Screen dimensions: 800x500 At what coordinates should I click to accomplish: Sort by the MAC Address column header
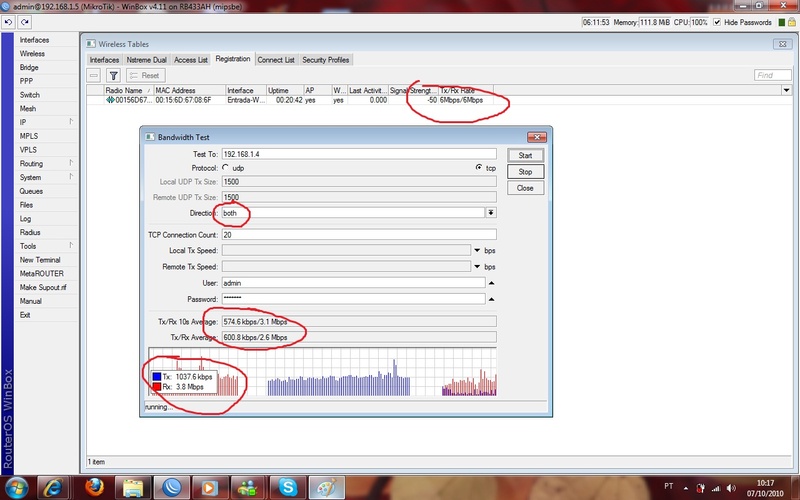click(190, 90)
